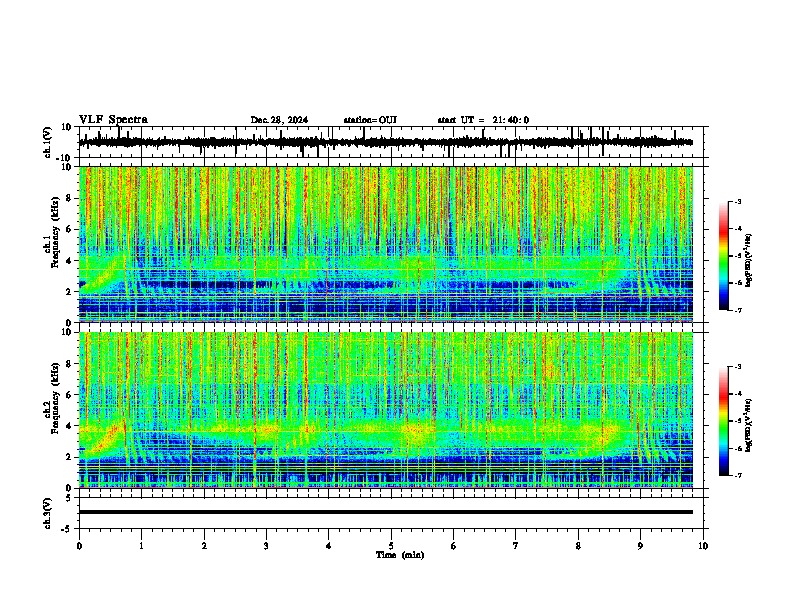Screen dimensions: 792x612
Task: Click the ch.2 colorbar log(PSD) label
Action: (x=749, y=425)
